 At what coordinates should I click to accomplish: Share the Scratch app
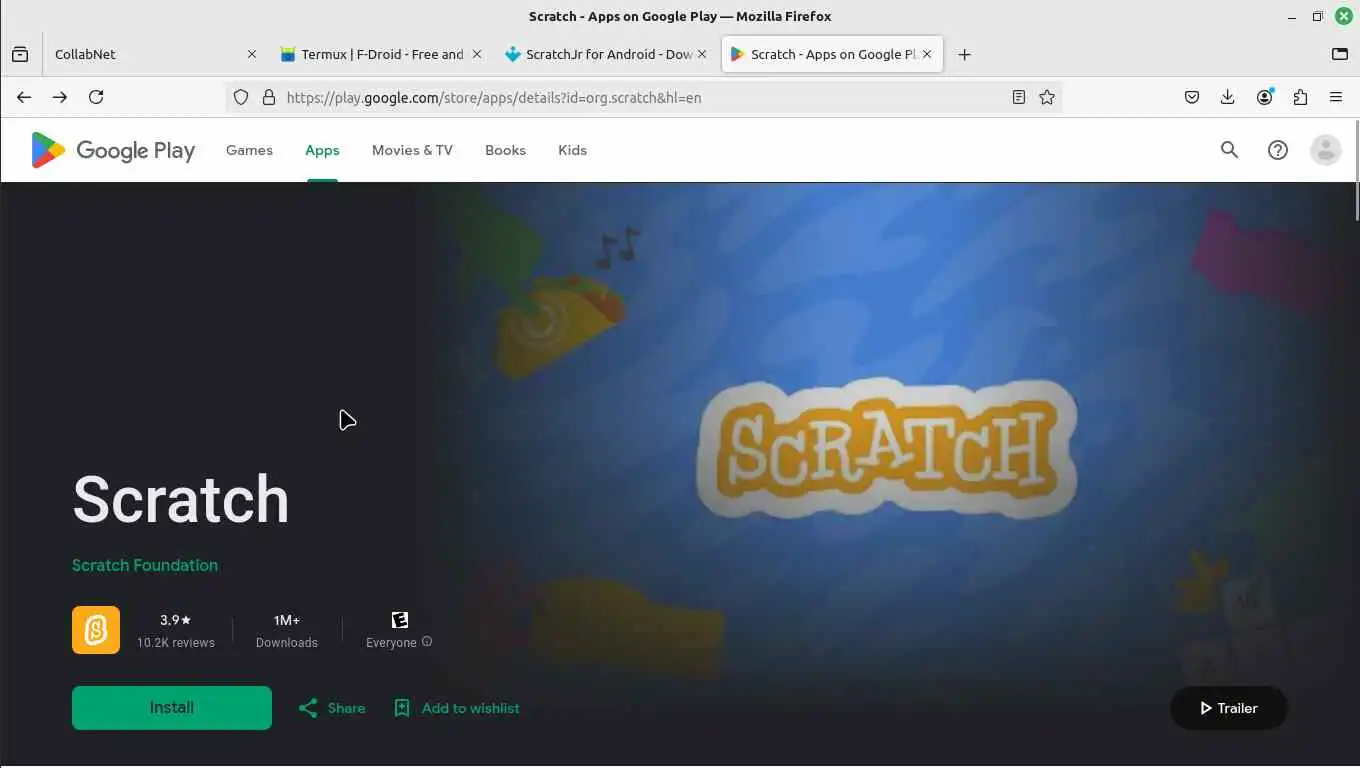[332, 708]
